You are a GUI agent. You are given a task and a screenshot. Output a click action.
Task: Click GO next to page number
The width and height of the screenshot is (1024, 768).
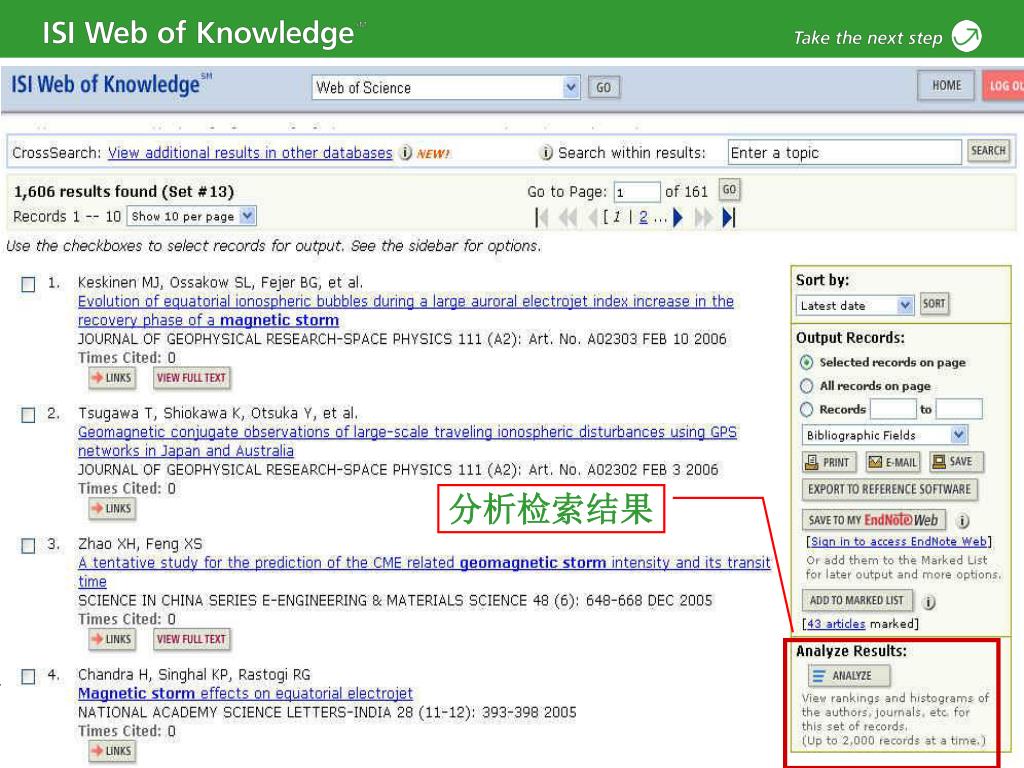click(729, 190)
